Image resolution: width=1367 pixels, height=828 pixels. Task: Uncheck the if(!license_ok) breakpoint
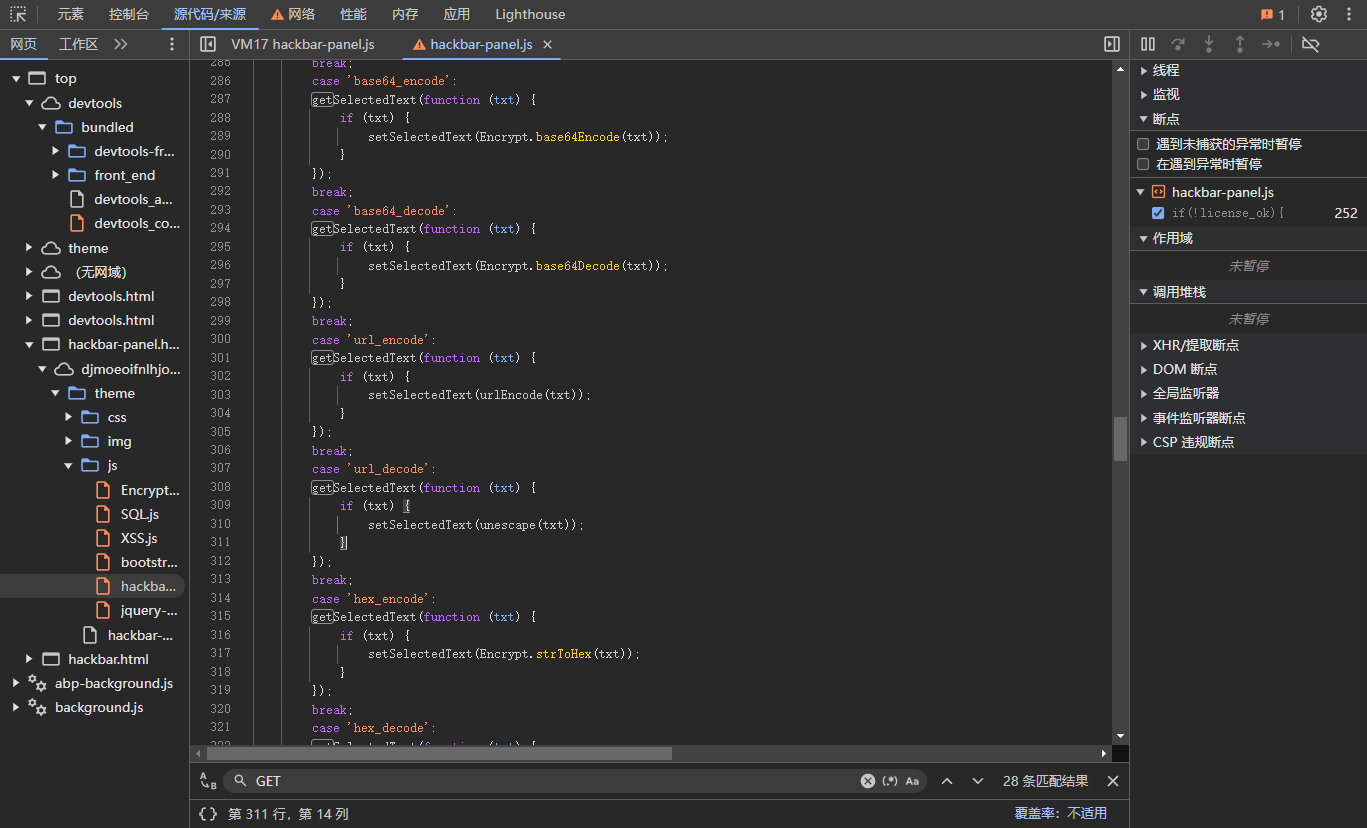point(1158,213)
